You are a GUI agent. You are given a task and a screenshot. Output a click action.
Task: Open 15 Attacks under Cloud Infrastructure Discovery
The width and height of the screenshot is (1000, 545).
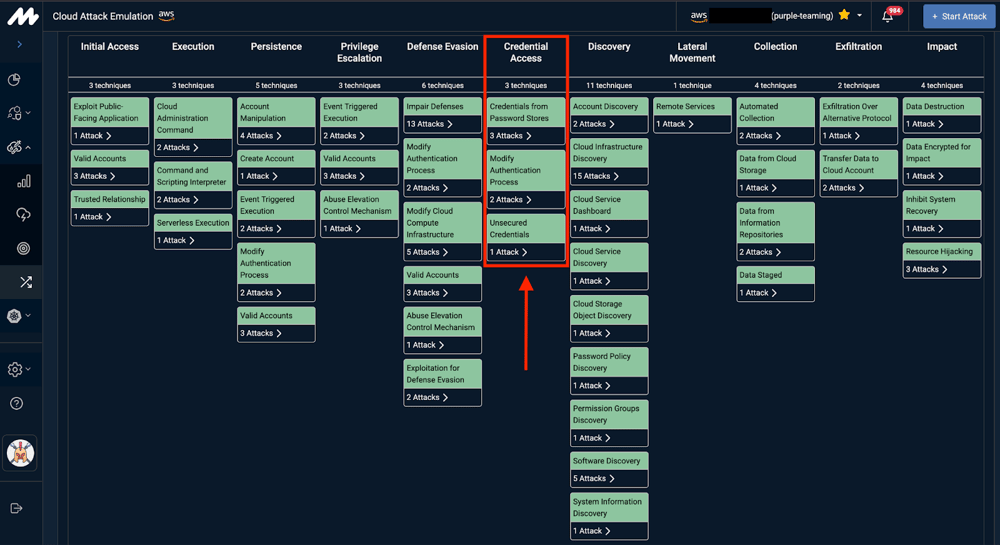(595, 176)
